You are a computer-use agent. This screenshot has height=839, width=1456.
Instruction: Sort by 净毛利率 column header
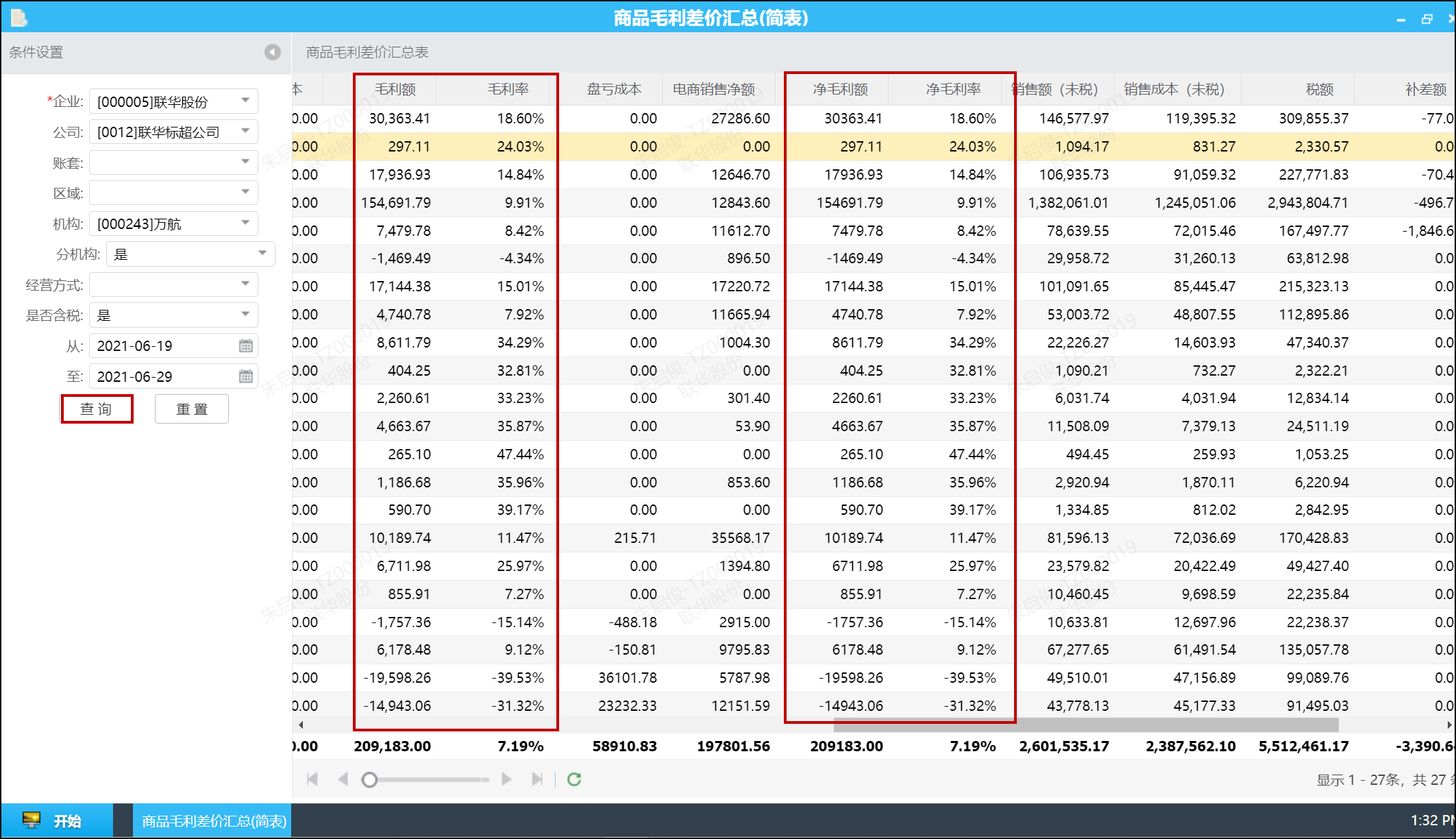(x=953, y=89)
